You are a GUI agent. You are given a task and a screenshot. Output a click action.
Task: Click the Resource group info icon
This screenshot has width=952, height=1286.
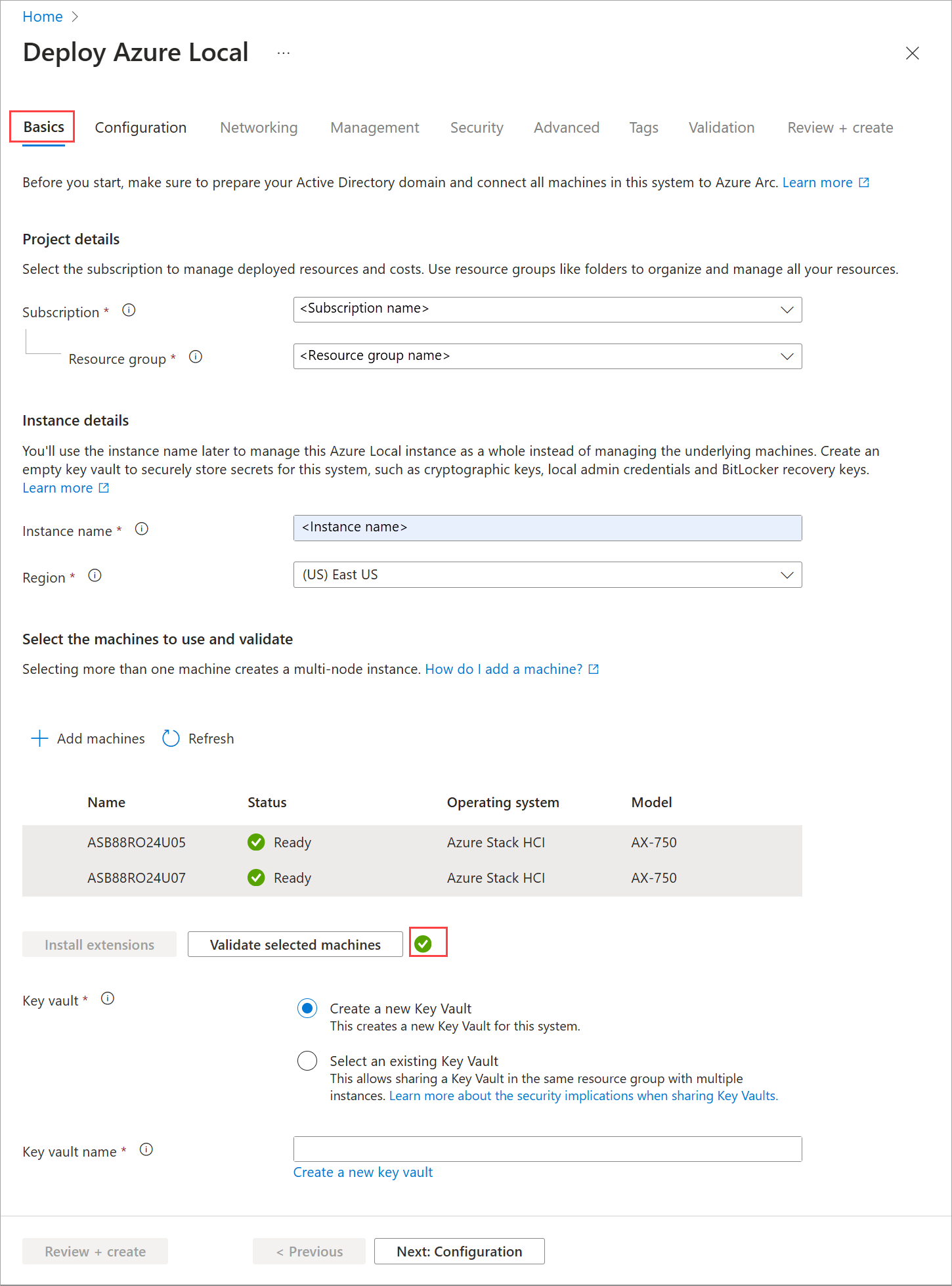point(196,357)
